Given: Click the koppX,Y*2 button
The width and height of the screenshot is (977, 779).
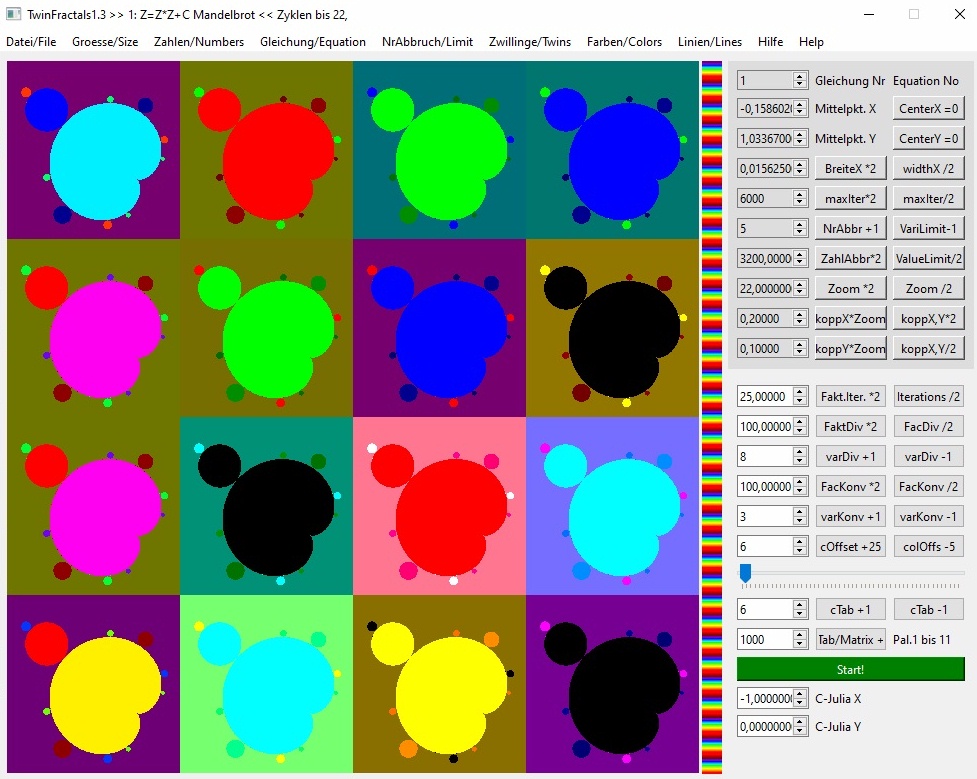Looking at the screenshot, I should click(x=928, y=318).
